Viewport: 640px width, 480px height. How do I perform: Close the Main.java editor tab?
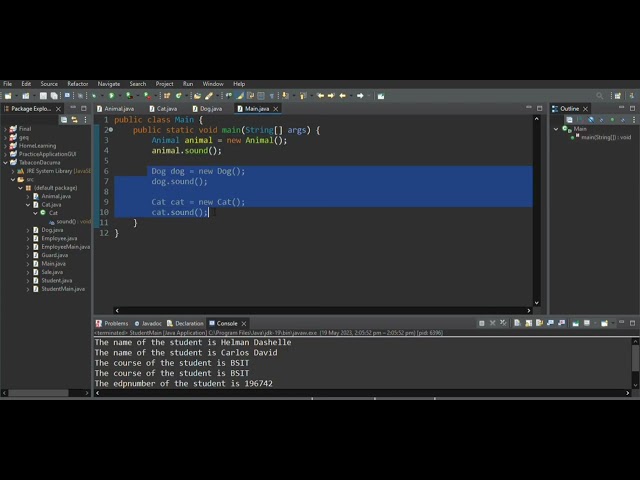(276, 109)
